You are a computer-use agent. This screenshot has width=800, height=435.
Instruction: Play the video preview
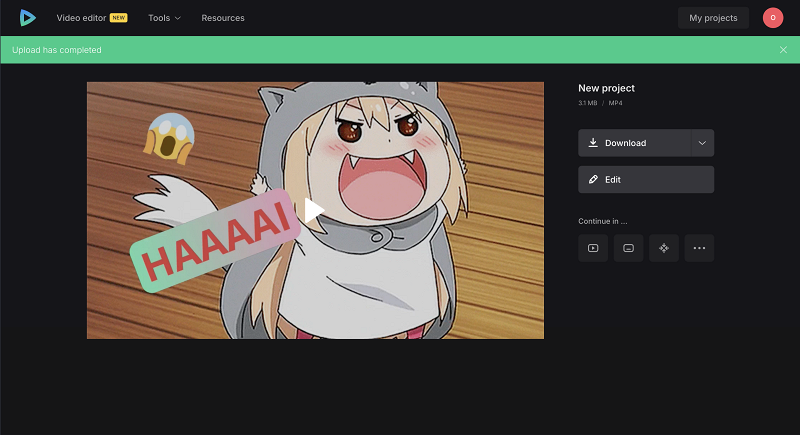tap(314, 210)
